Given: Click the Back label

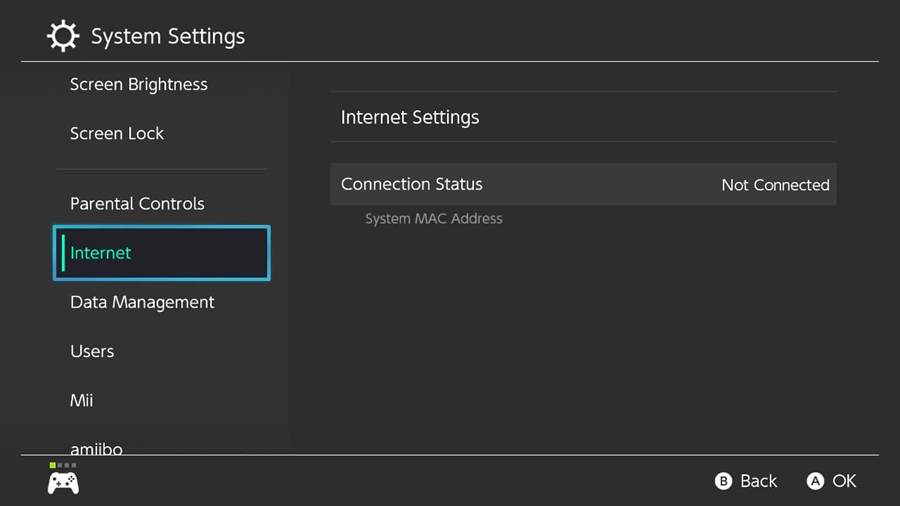Looking at the screenshot, I should pos(758,481).
